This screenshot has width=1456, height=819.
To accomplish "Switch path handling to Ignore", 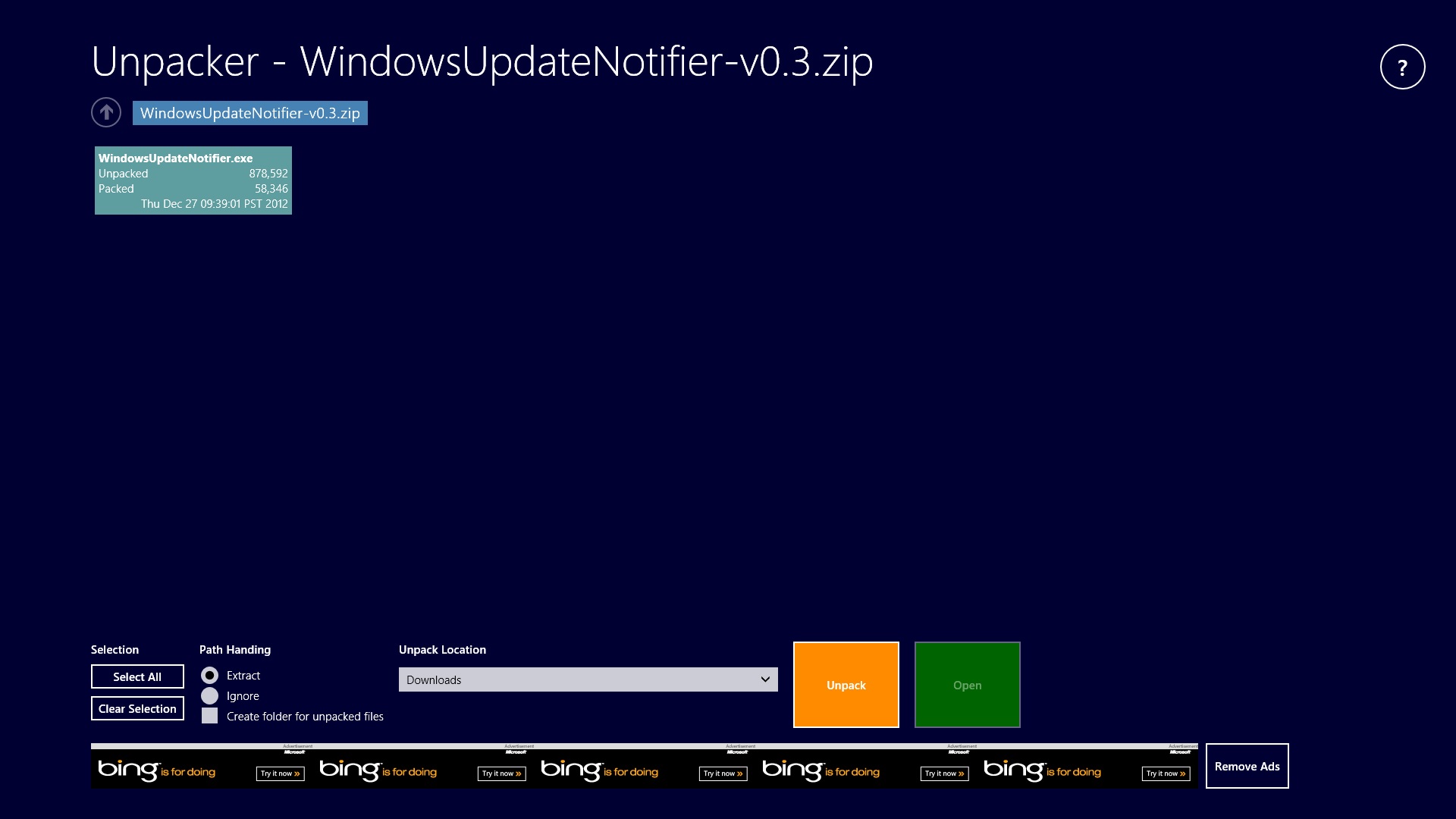I will (x=209, y=695).
